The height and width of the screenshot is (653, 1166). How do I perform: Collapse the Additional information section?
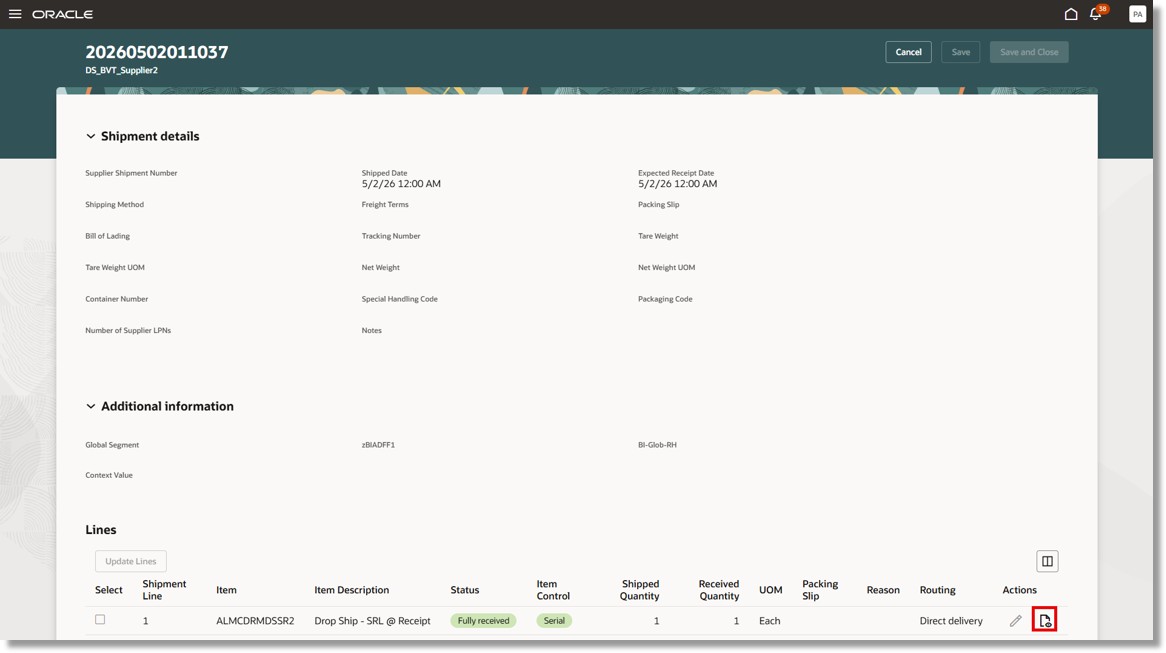point(91,406)
